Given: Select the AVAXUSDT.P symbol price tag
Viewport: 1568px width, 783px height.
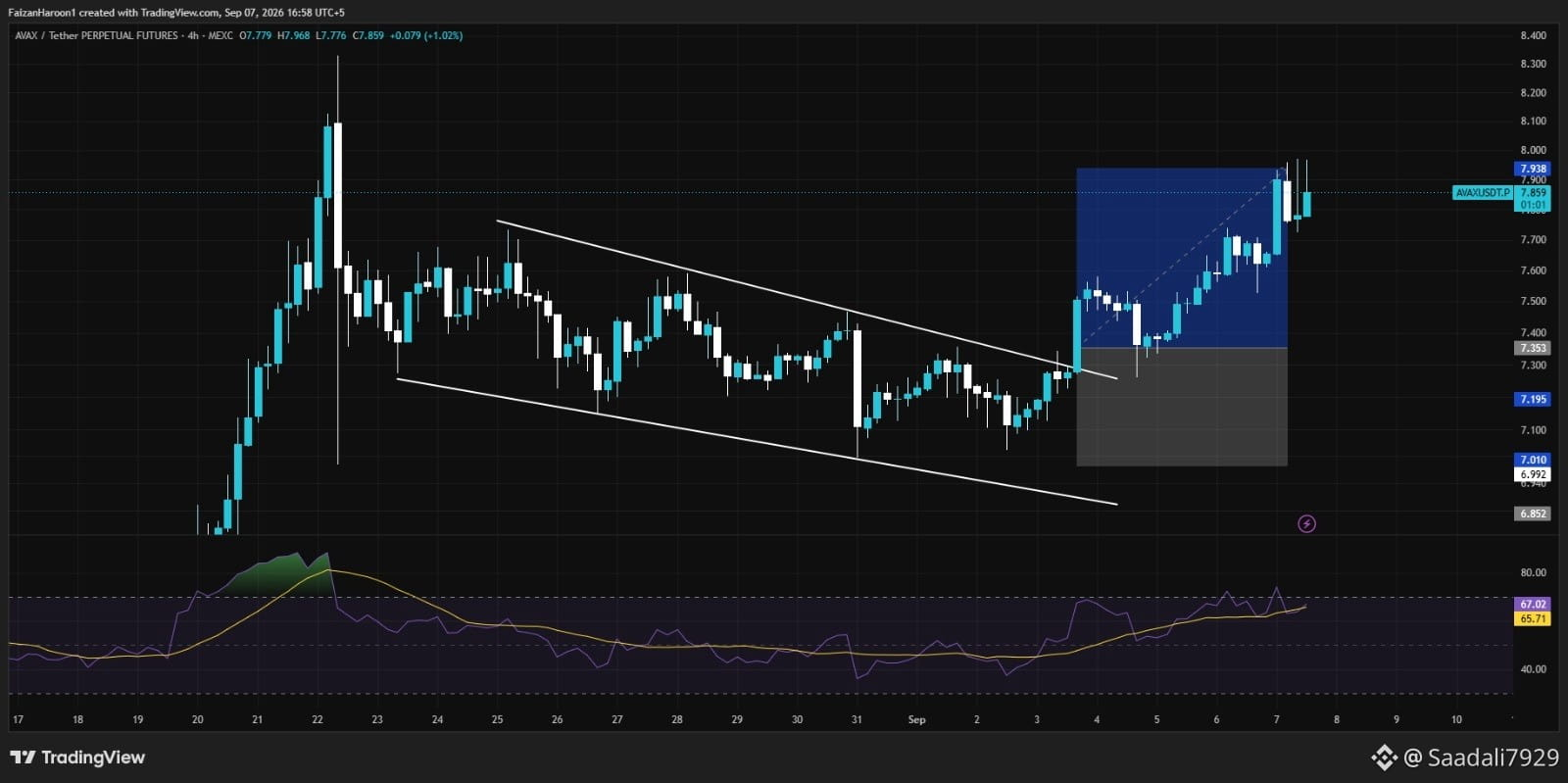Looking at the screenshot, I should click(x=1483, y=193).
